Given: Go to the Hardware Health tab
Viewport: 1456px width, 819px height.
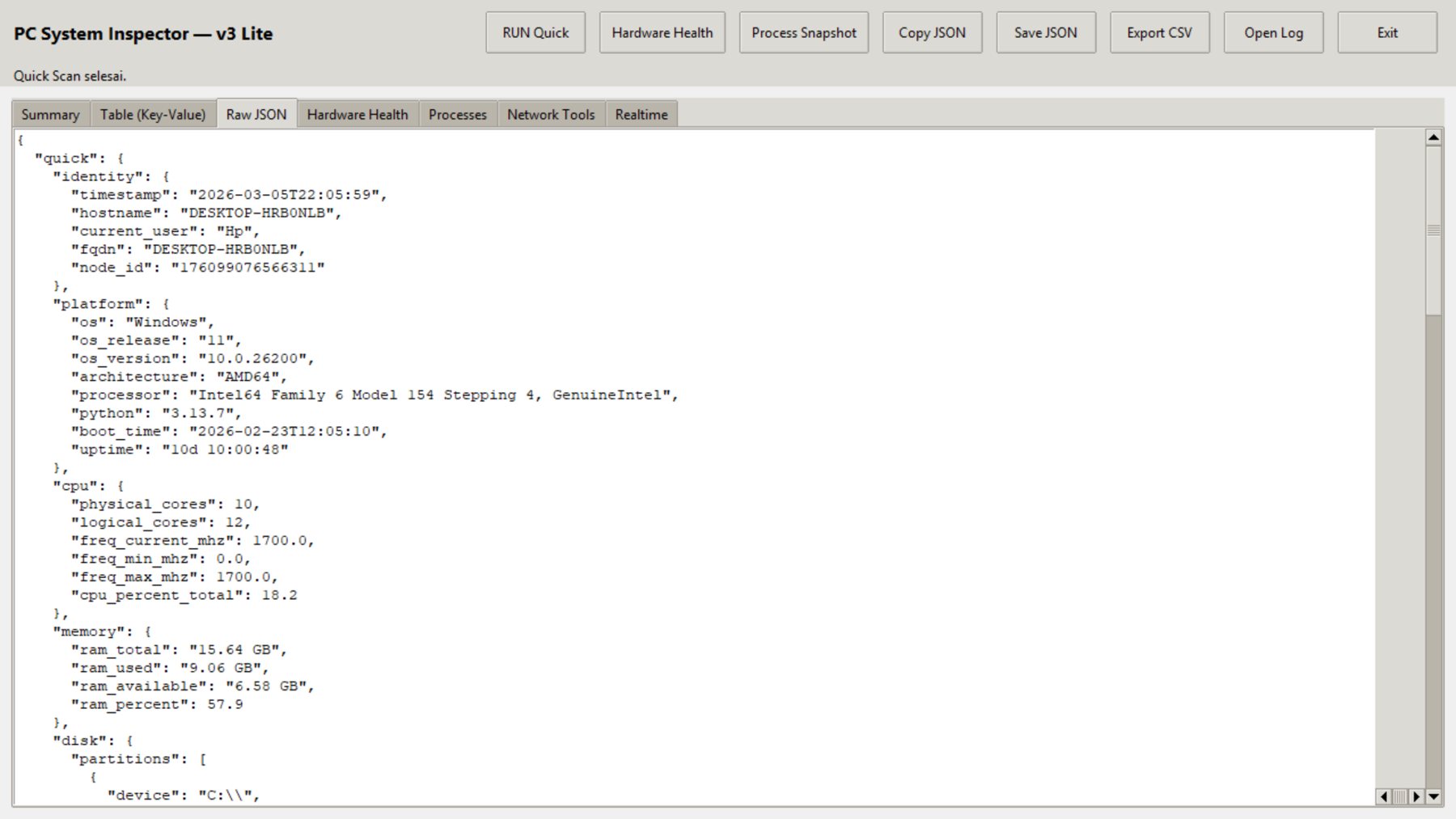Looking at the screenshot, I should (358, 115).
